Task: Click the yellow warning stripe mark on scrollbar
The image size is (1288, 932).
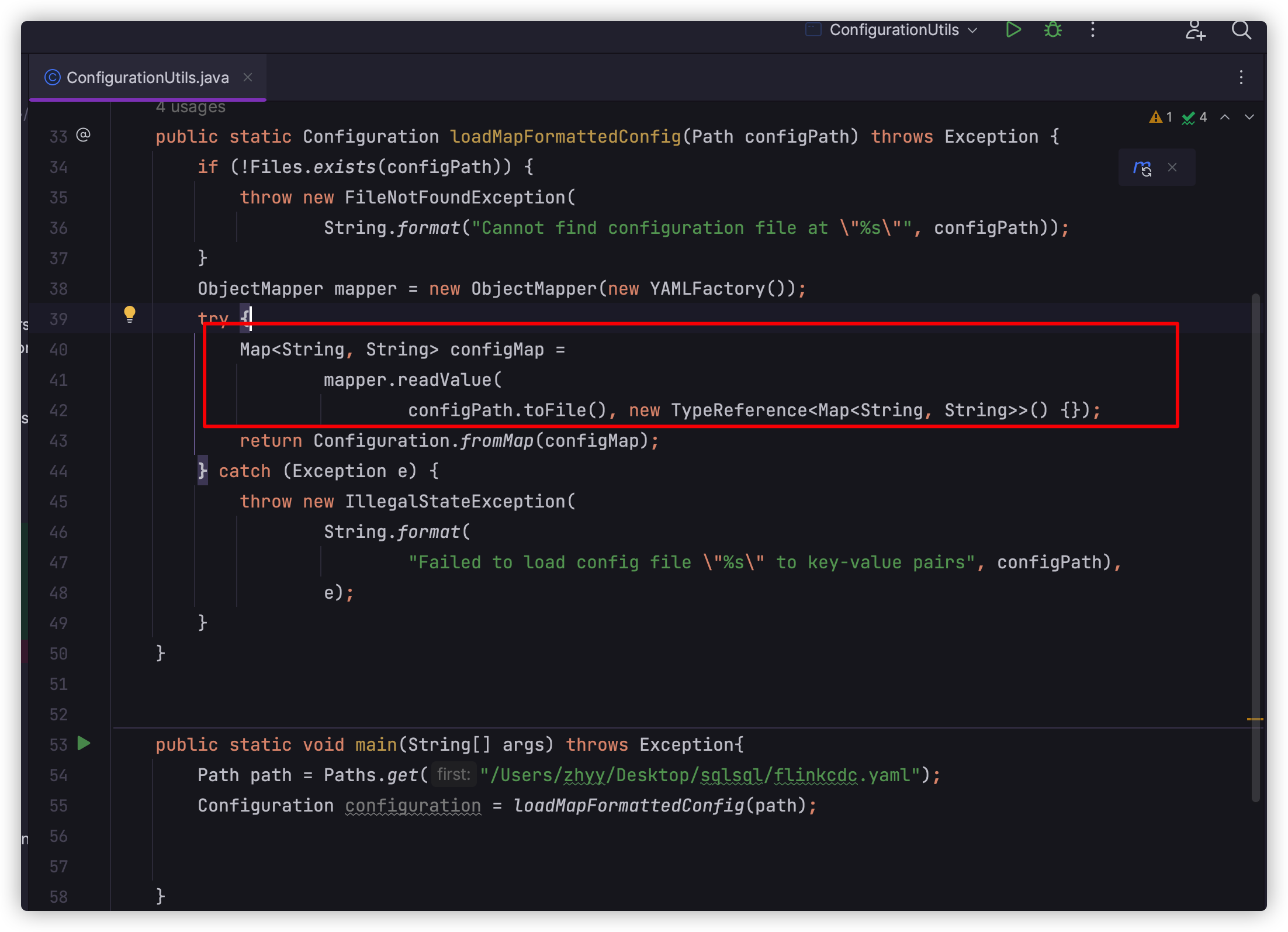Action: point(1255,719)
